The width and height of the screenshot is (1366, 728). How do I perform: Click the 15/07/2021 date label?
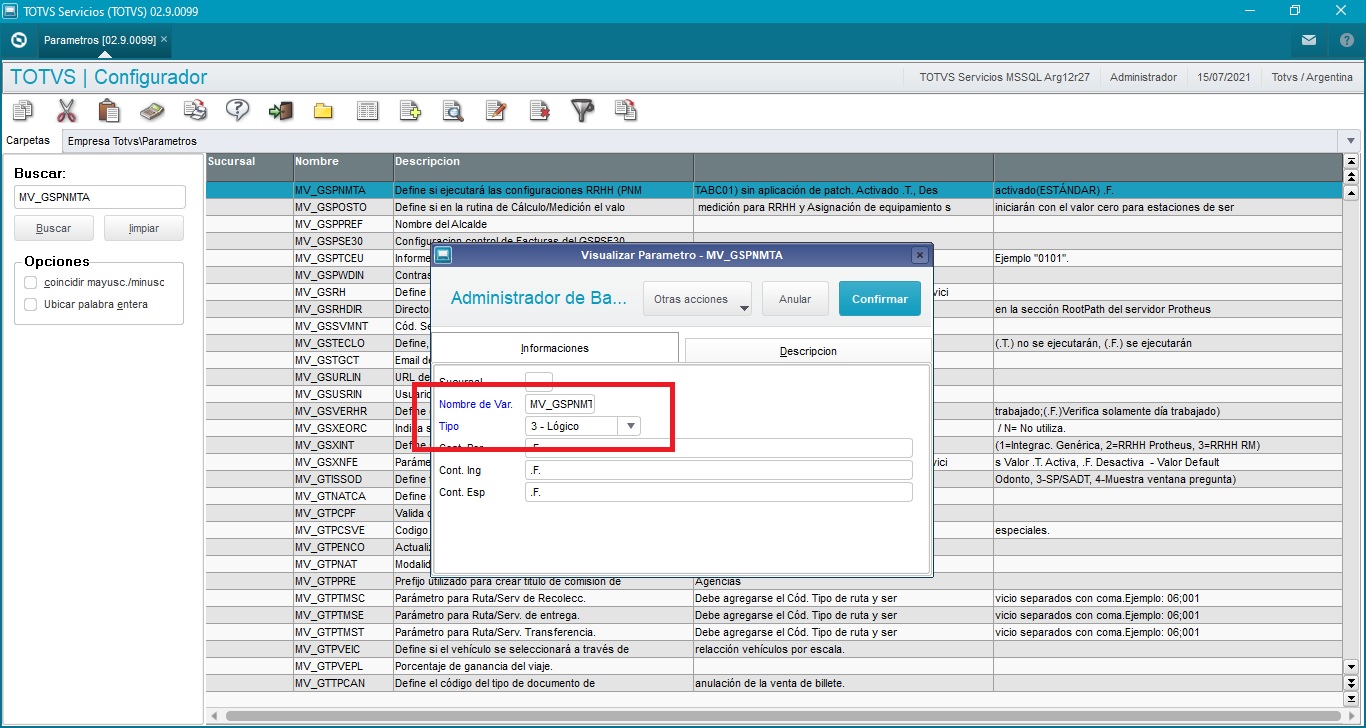click(1223, 77)
